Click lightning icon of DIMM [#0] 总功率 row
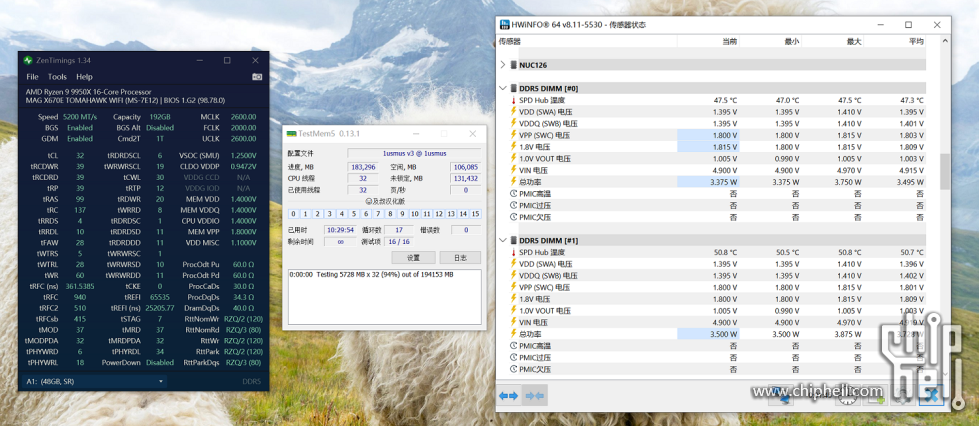The width and height of the screenshot is (979, 426). click(x=513, y=182)
